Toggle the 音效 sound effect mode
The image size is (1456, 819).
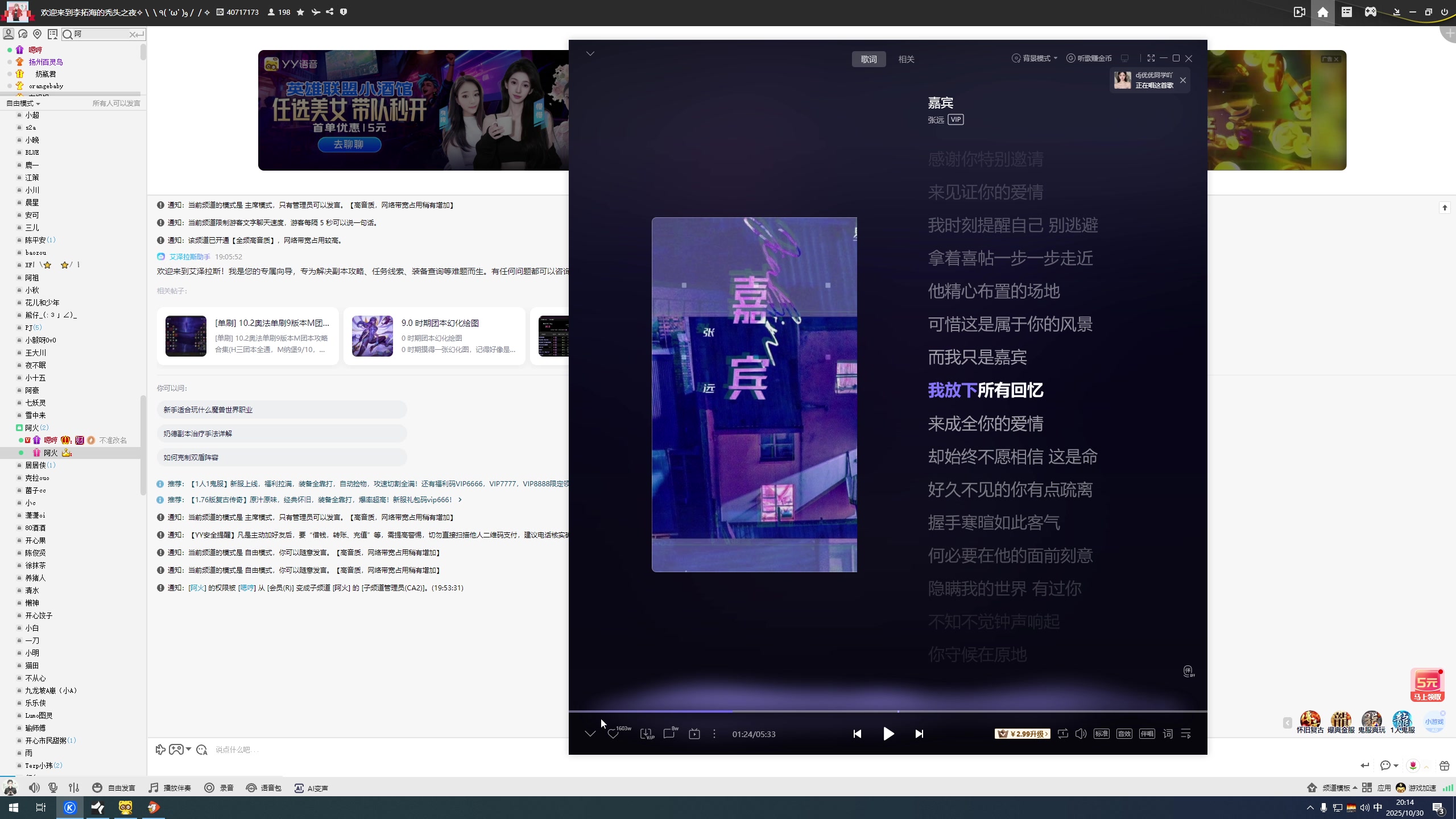tap(1123, 734)
